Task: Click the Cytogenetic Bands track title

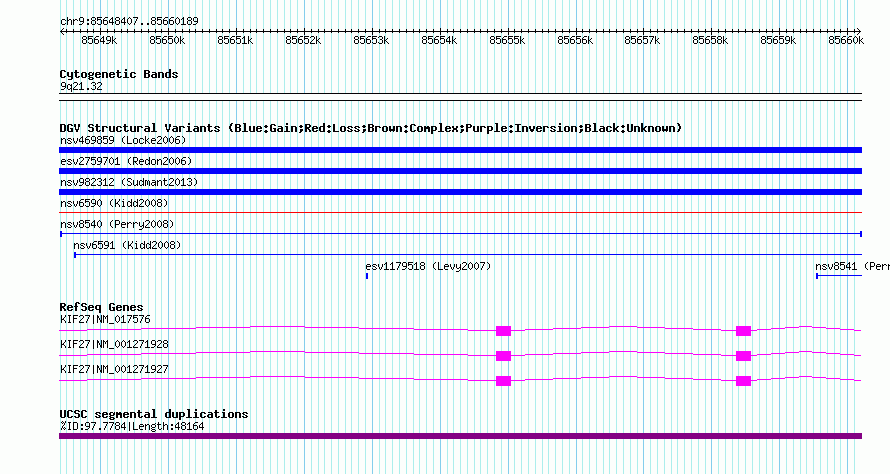Action: 119,74
